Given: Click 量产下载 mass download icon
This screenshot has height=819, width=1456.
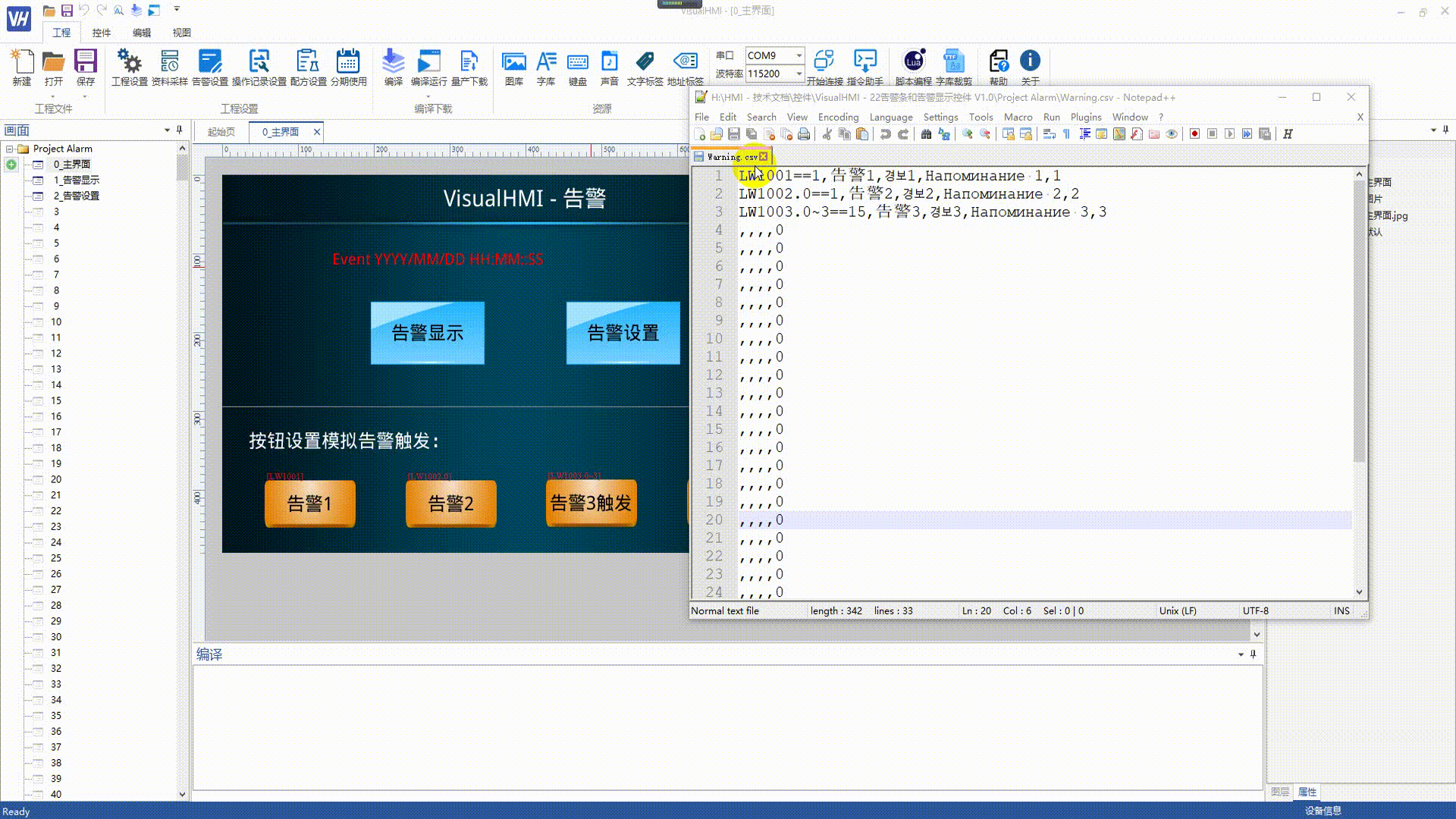Looking at the screenshot, I should [x=469, y=62].
